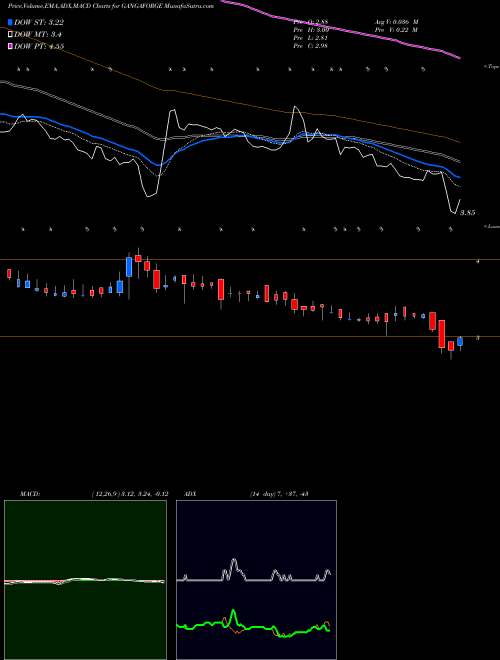500x660 pixels.
Task: Click the '4' price axis label
Action: 477,261
